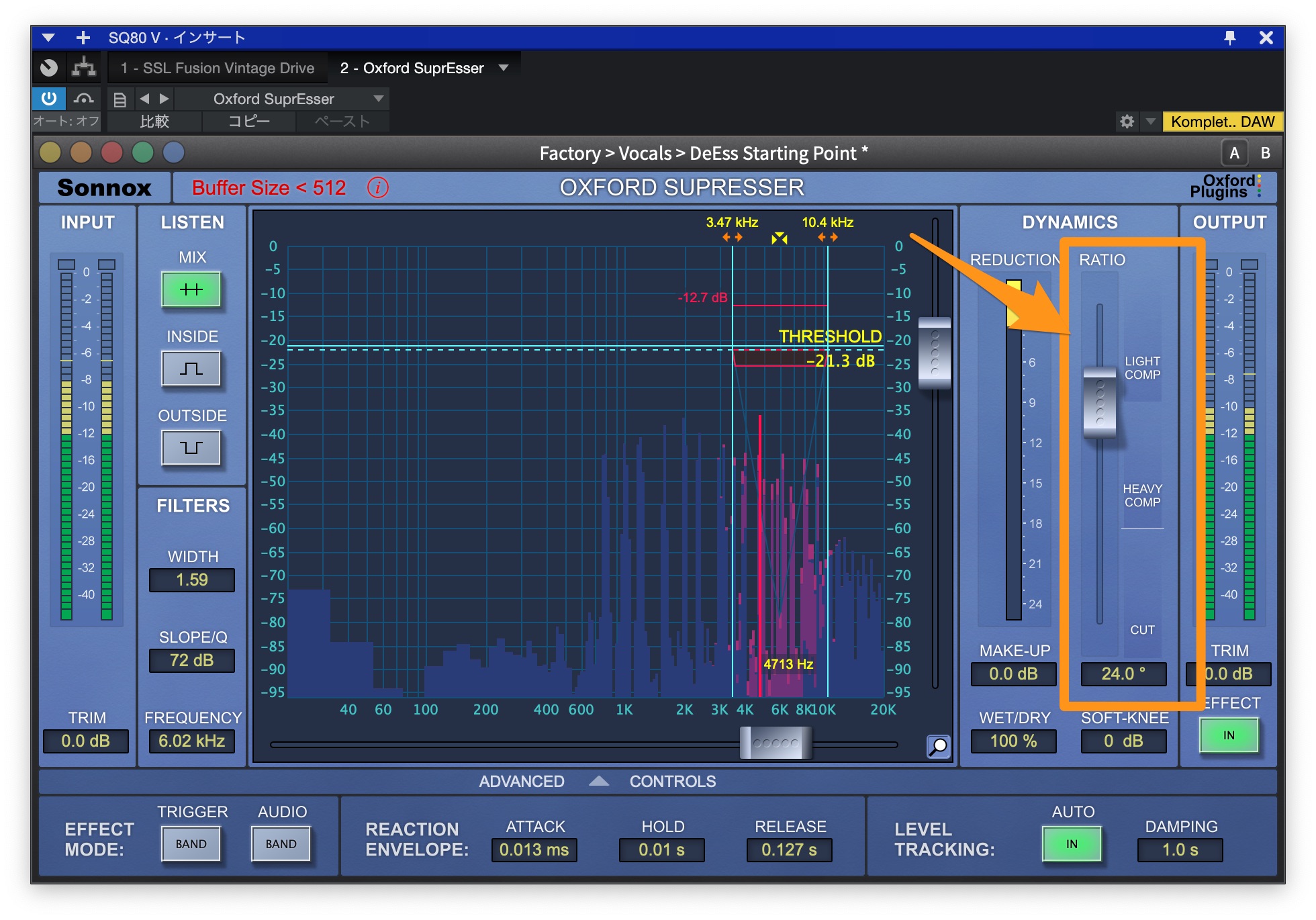Toggle the output EFFECT IN button
The height and width of the screenshot is (920, 1316).
coord(1228,735)
